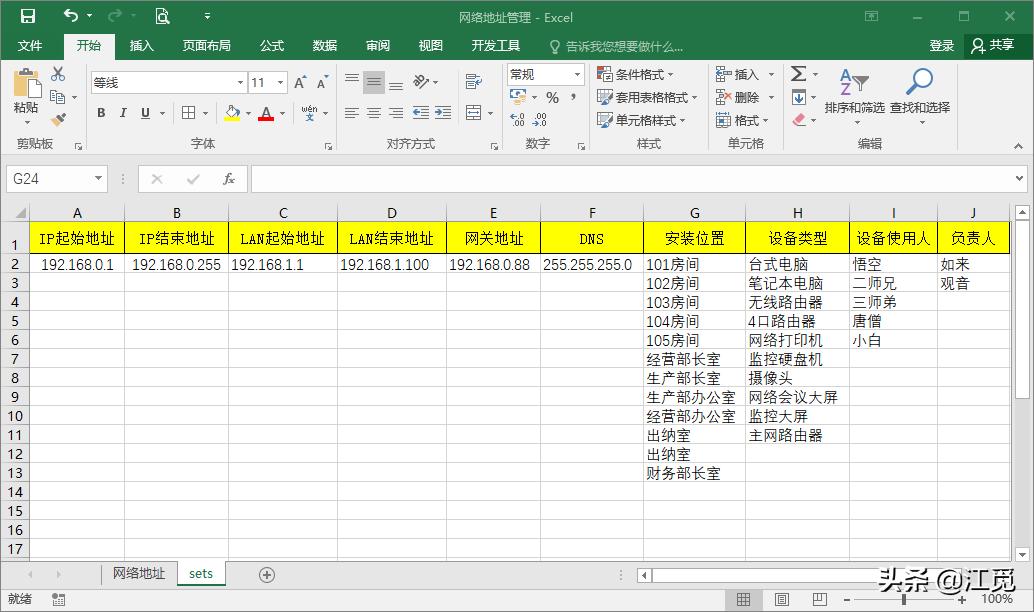This screenshot has height=612, width=1034.
Task: Open the number format 常规 dropdown
Action: coord(577,75)
